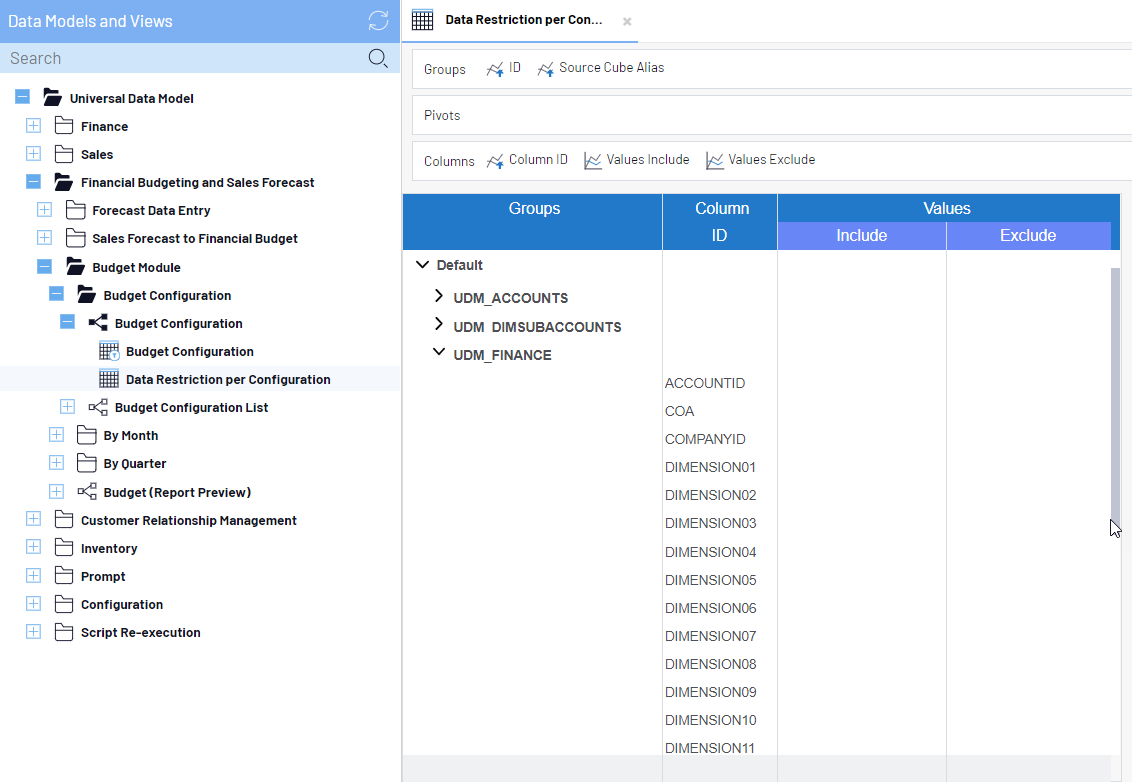Expand the UDM_ACCOUNTS group row
The height and width of the screenshot is (782, 1132).
438,297
